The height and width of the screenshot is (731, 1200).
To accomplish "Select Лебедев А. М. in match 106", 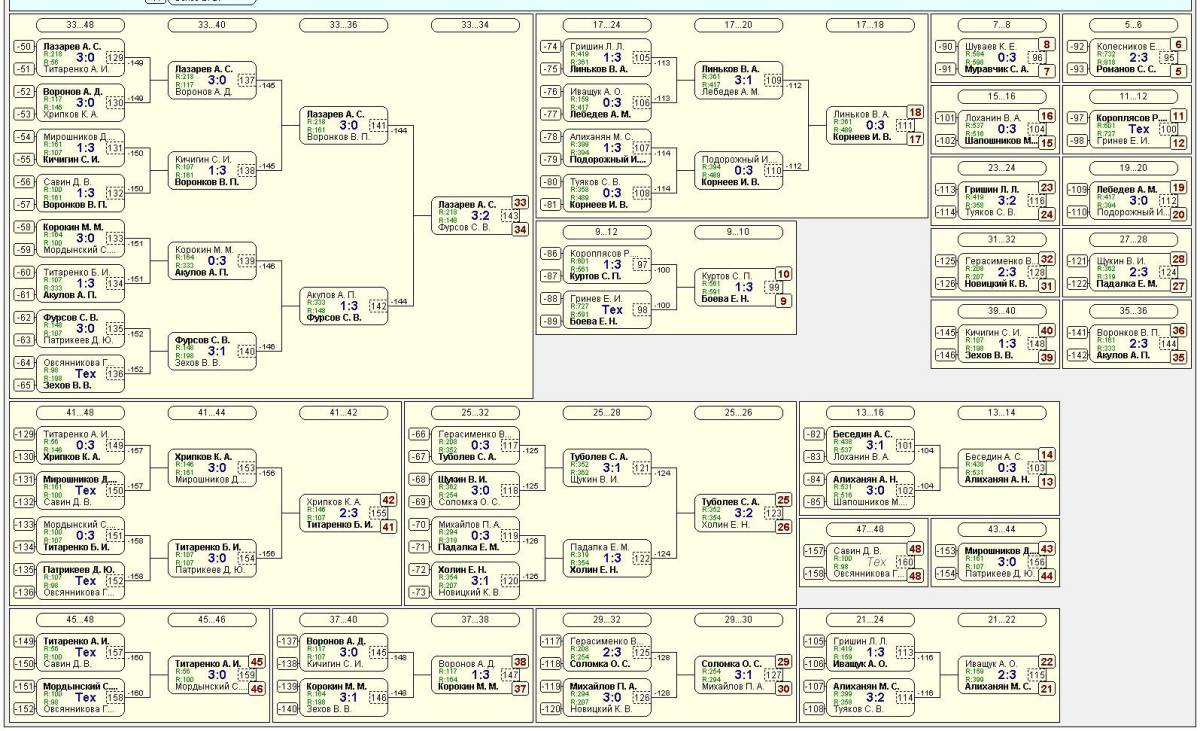I will (600, 114).
